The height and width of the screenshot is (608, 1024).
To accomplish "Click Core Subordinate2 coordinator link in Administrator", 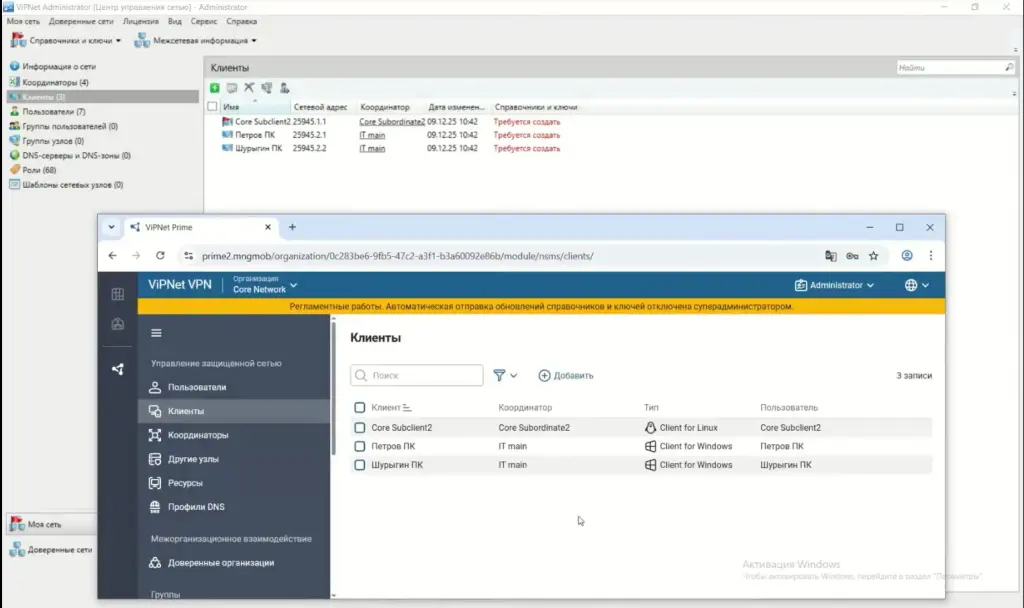I will (392, 121).
